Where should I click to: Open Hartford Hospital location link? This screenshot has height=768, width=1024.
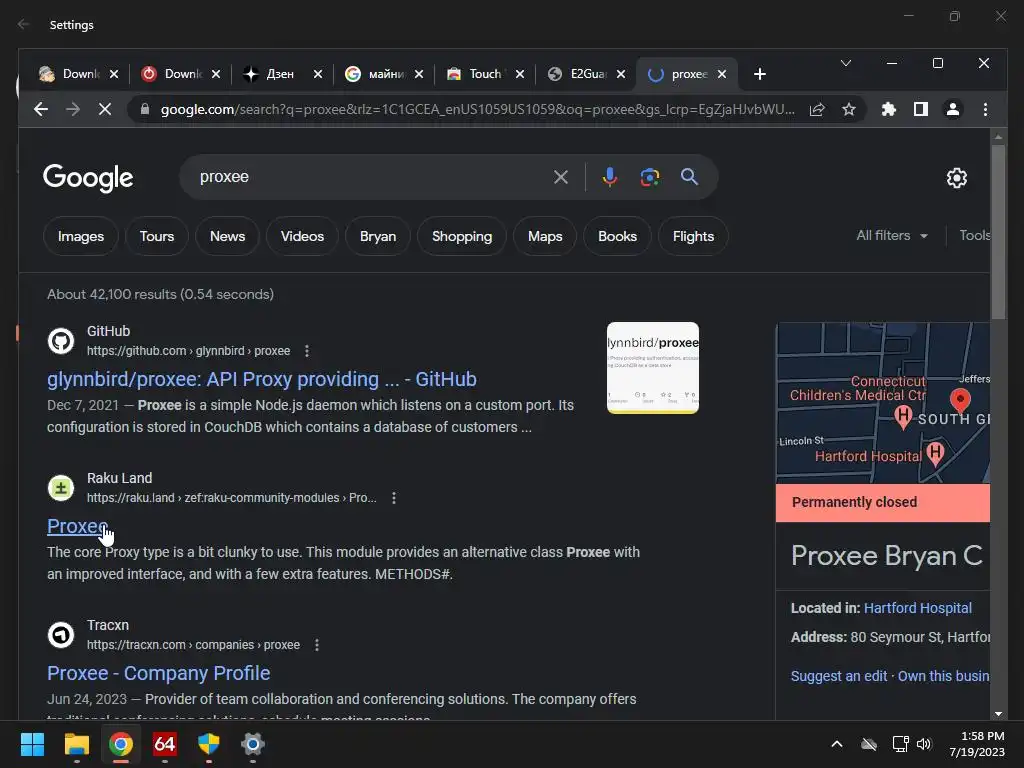918,608
